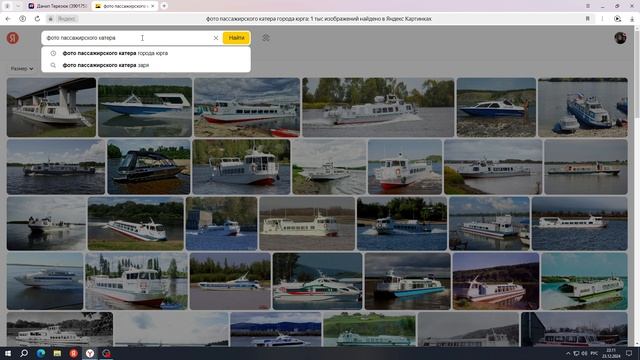Open browser downloads icon
This screenshot has width=640, height=360.
coord(632,19)
